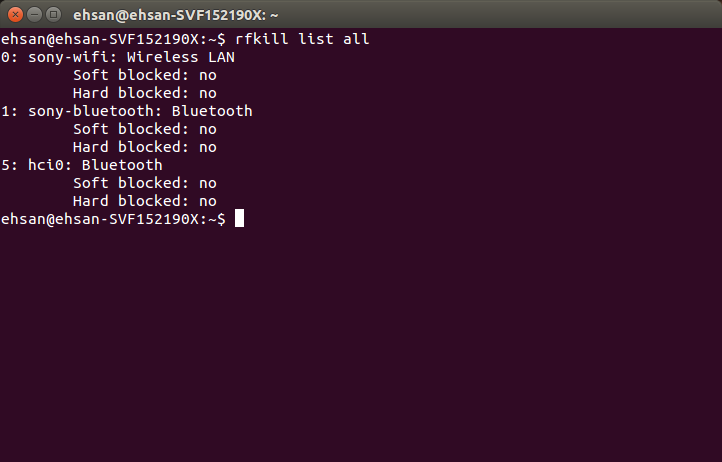Screen dimensions: 722x462
Task: Click the title bar text ehsan@ehsan-SVF152190X
Action: coord(176,15)
